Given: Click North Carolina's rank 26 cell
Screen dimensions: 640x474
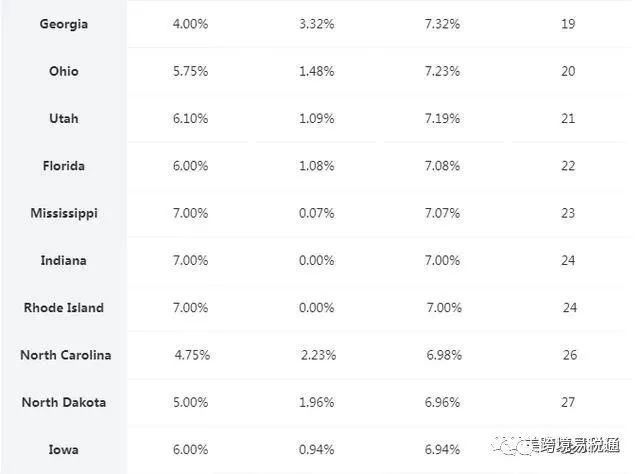Looking at the screenshot, I should pyautogui.click(x=569, y=355).
